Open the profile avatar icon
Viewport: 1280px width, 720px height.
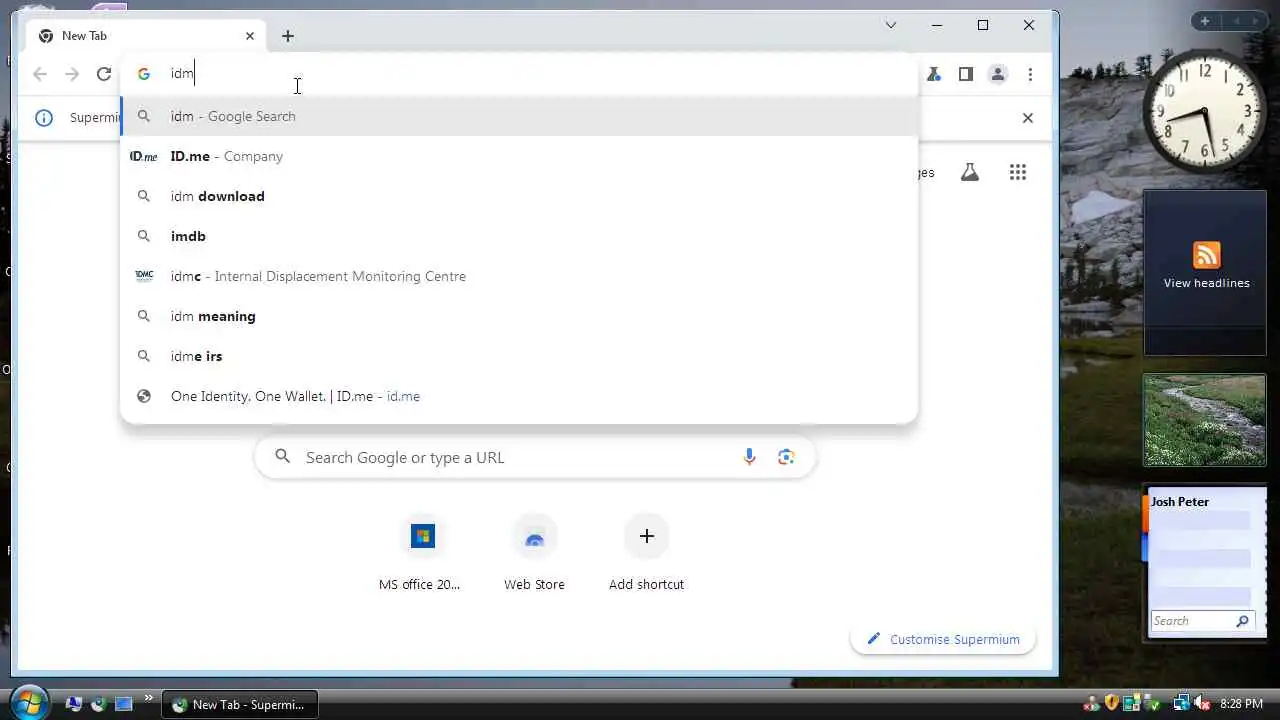click(x=997, y=74)
